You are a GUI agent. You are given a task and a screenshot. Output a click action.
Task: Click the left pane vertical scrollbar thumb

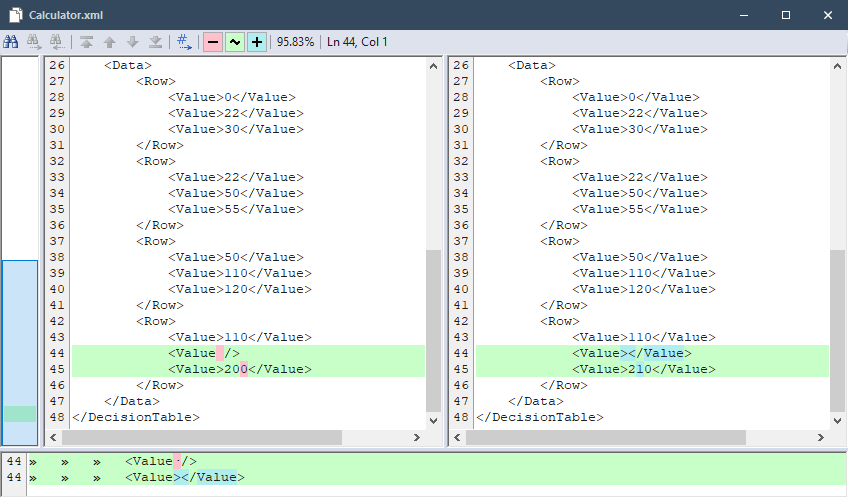pos(433,331)
